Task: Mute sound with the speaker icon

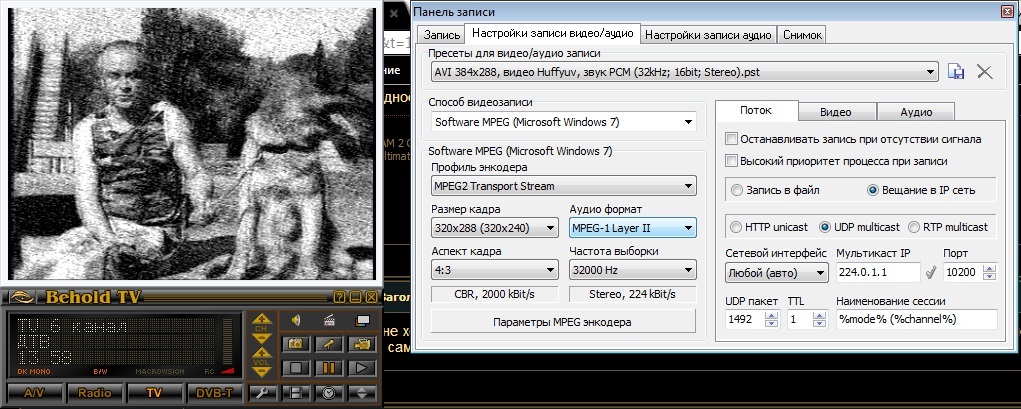Action: 297,320
